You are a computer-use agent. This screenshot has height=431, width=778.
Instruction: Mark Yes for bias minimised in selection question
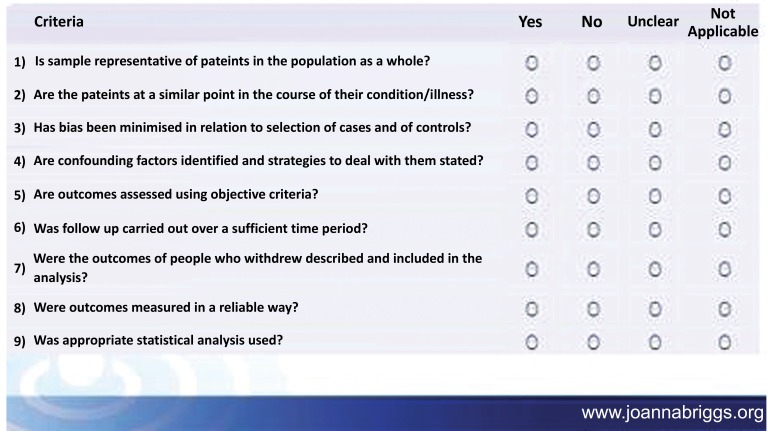tap(531, 129)
